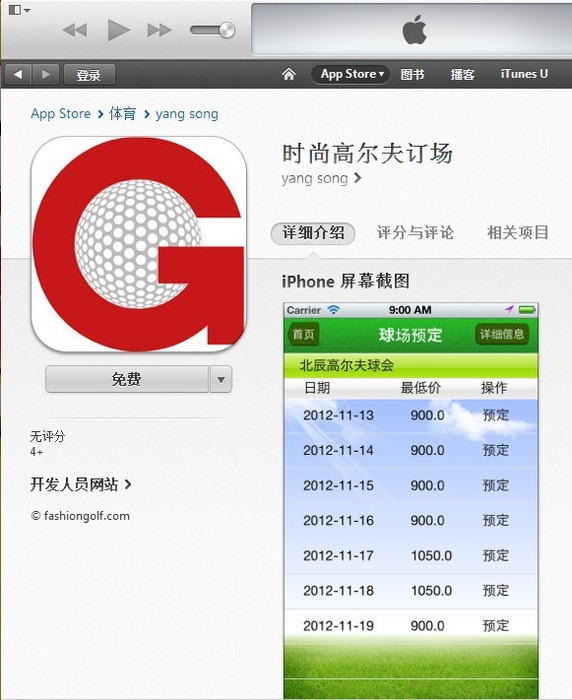Click 体育 in the breadcrumb
Screen dimensions: 572x700
pos(122,113)
